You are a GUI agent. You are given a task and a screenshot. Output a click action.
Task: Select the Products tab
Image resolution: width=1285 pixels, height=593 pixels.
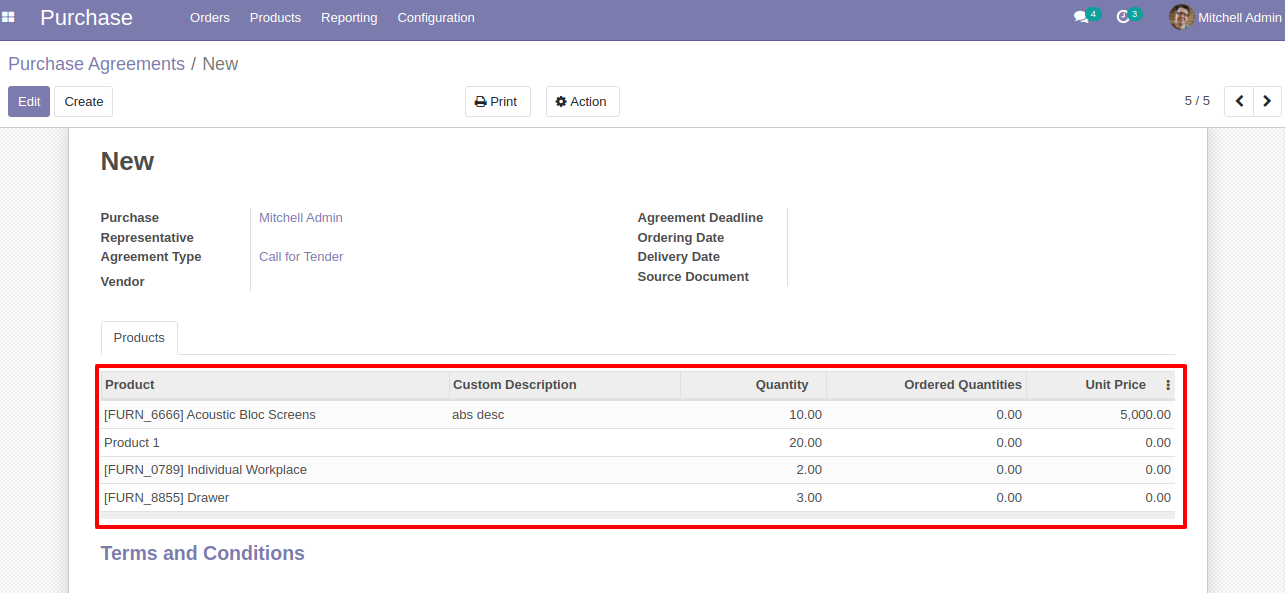[x=139, y=338]
